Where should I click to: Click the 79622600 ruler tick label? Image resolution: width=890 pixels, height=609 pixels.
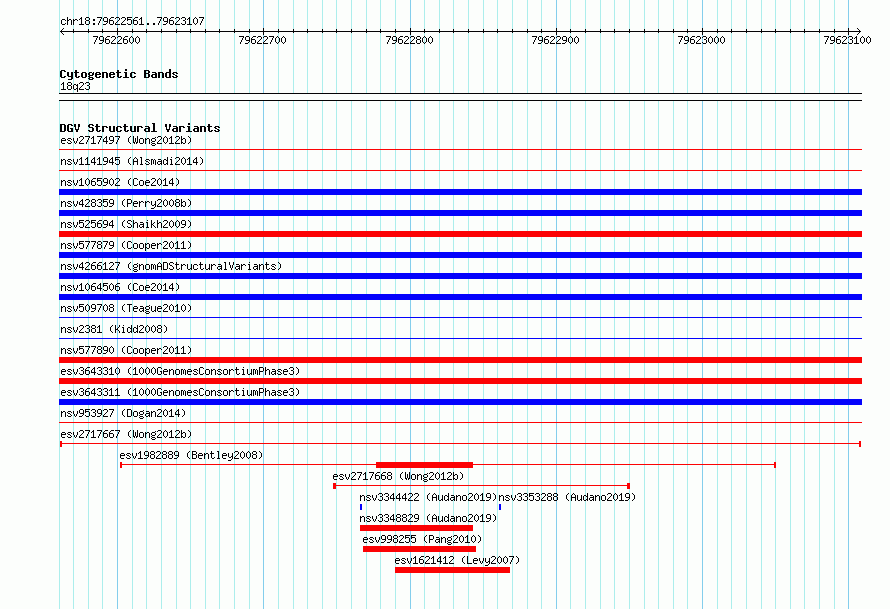coord(116,40)
